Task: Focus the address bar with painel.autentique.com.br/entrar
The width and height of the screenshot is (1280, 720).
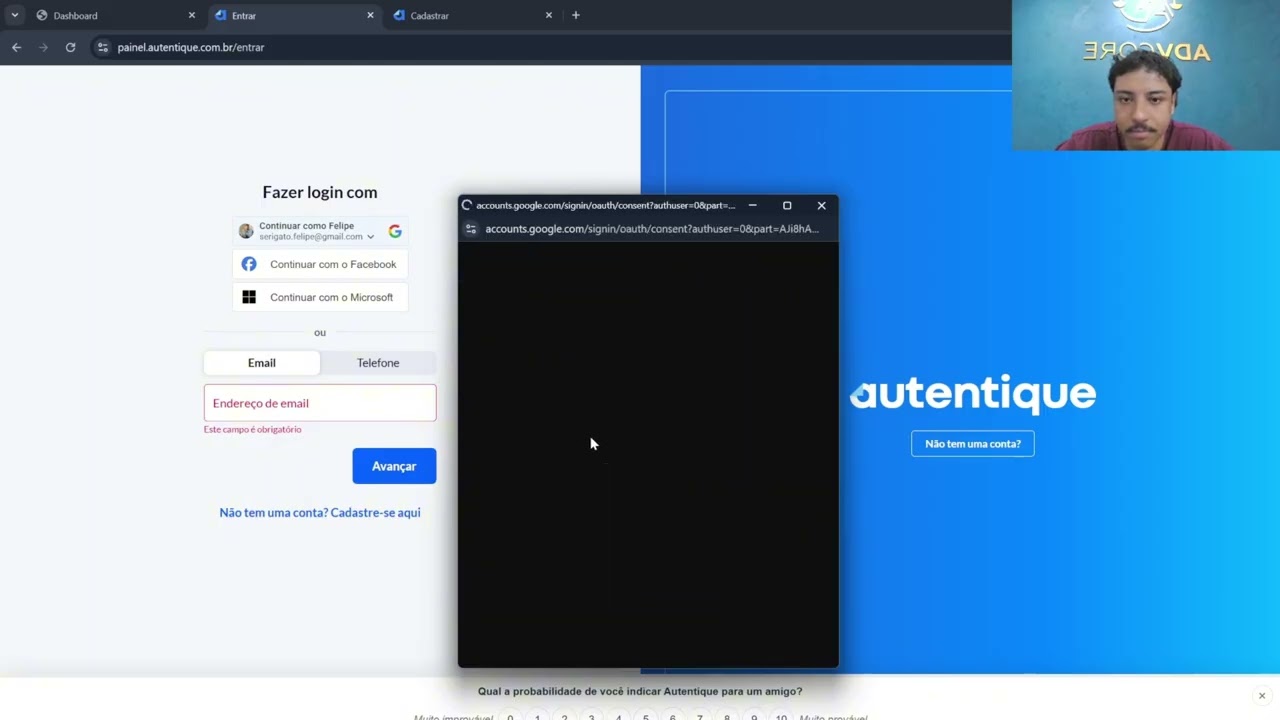Action: coord(190,47)
